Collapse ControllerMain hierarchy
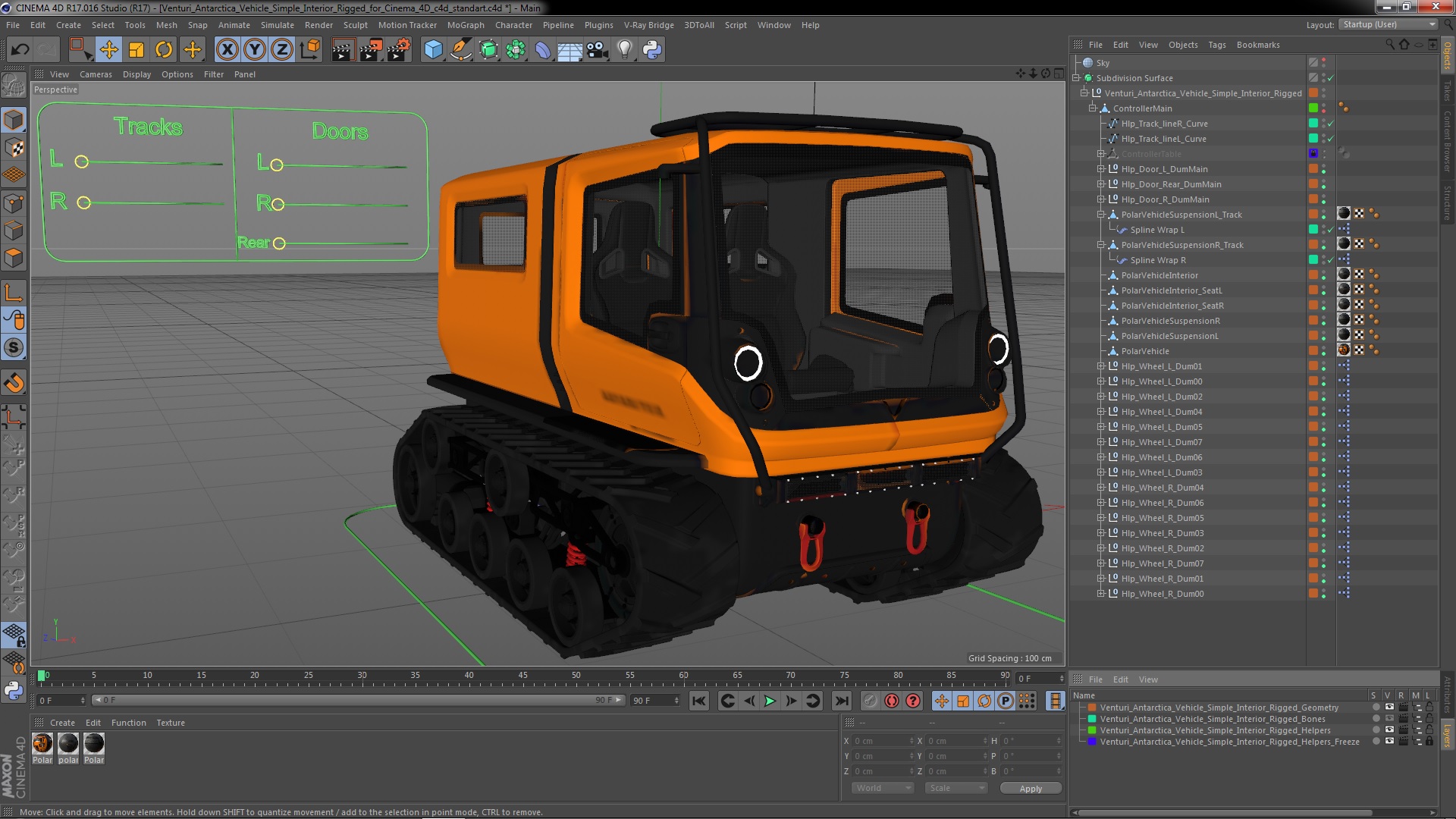This screenshot has height=819, width=1456. pyautogui.click(x=1092, y=108)
